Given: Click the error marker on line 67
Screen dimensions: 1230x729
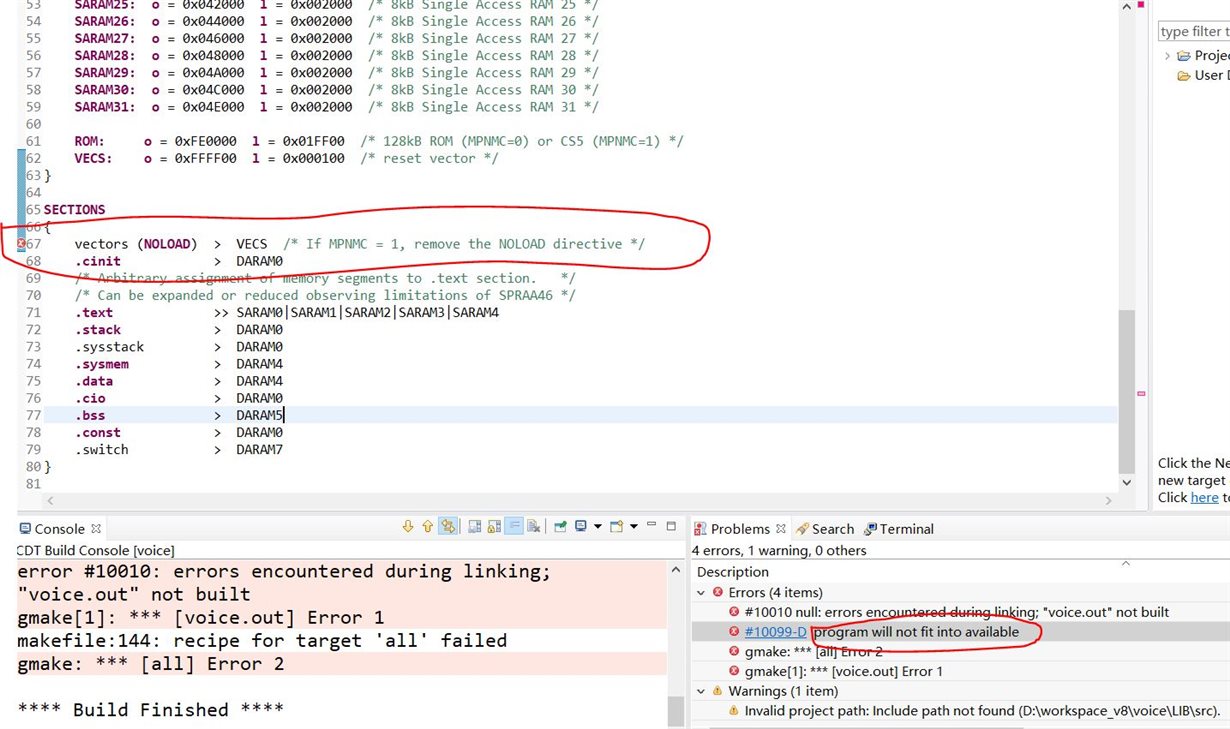Looking at the screenshot, I should pyautogui.click(x=22, y=244).
